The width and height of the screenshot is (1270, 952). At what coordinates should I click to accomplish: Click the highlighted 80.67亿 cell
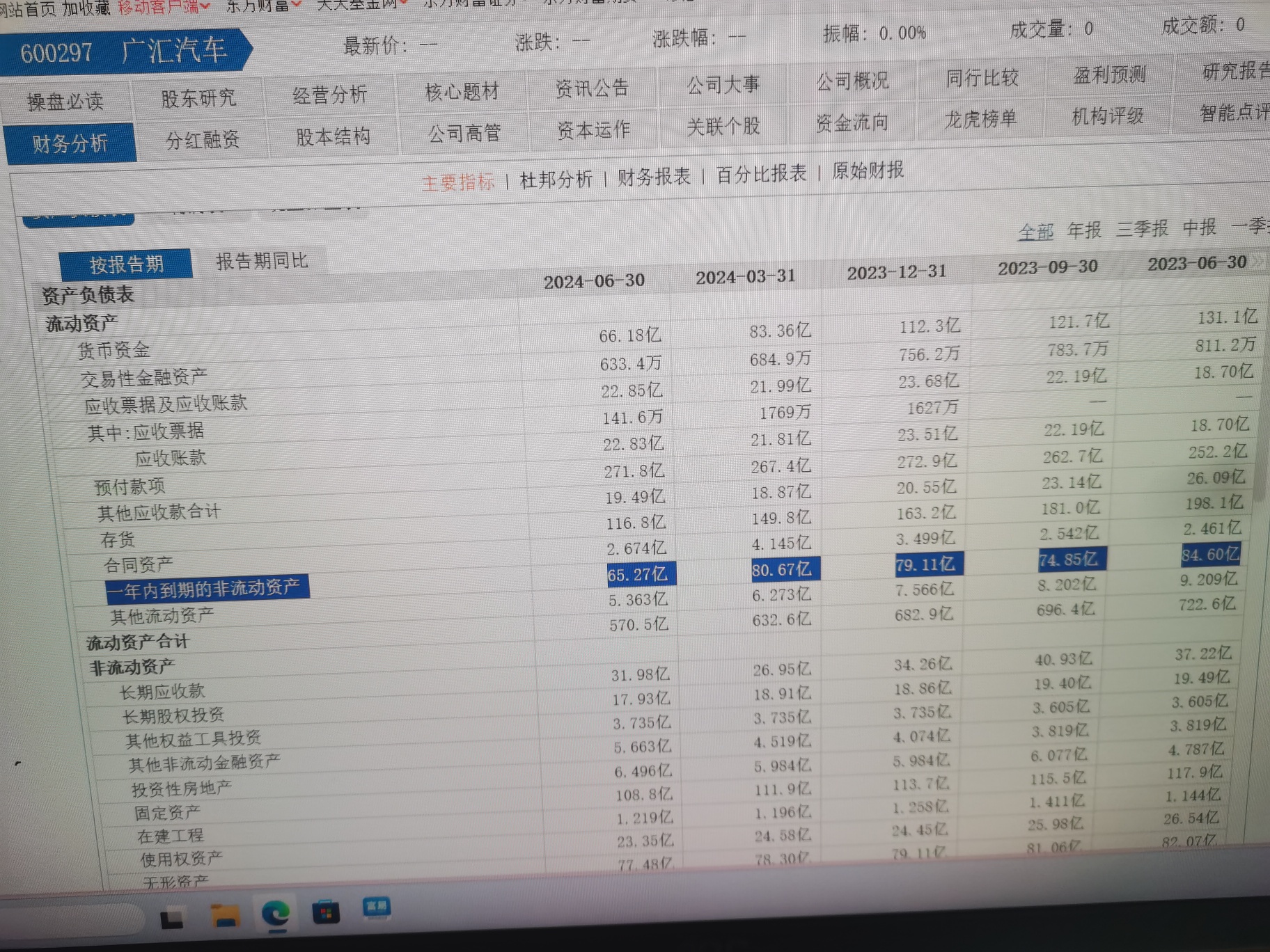pyautogui.click(x=785, y=569)
